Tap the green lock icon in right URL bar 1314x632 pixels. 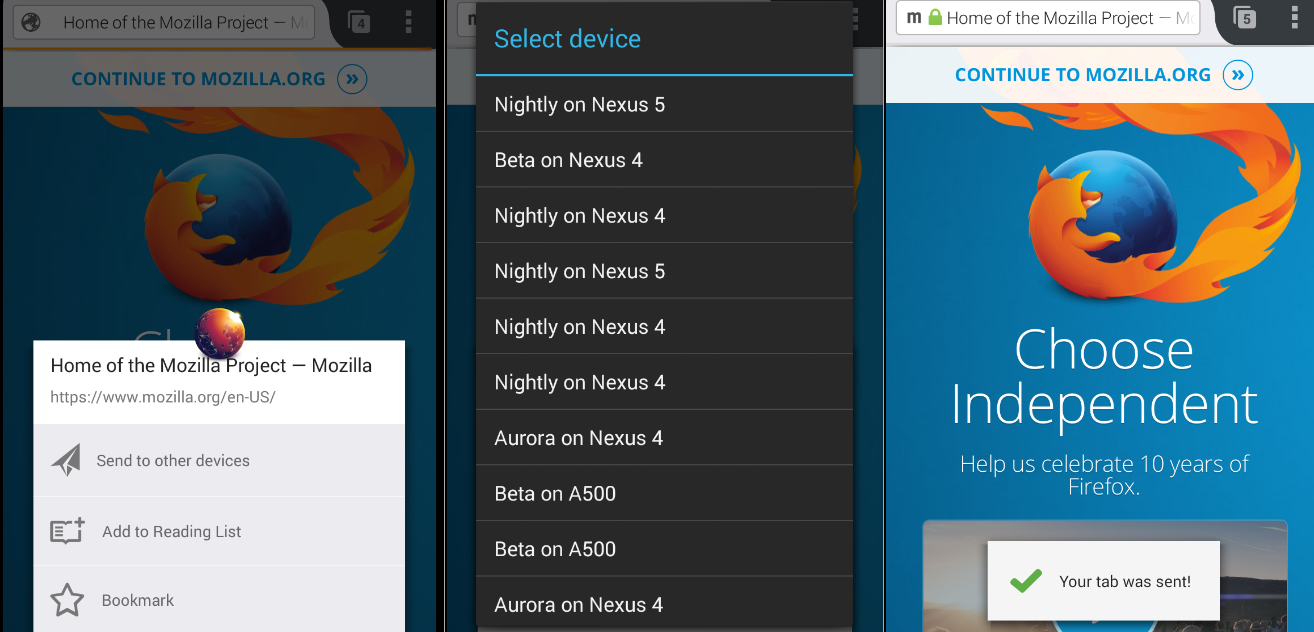click(x=935, y=18)
